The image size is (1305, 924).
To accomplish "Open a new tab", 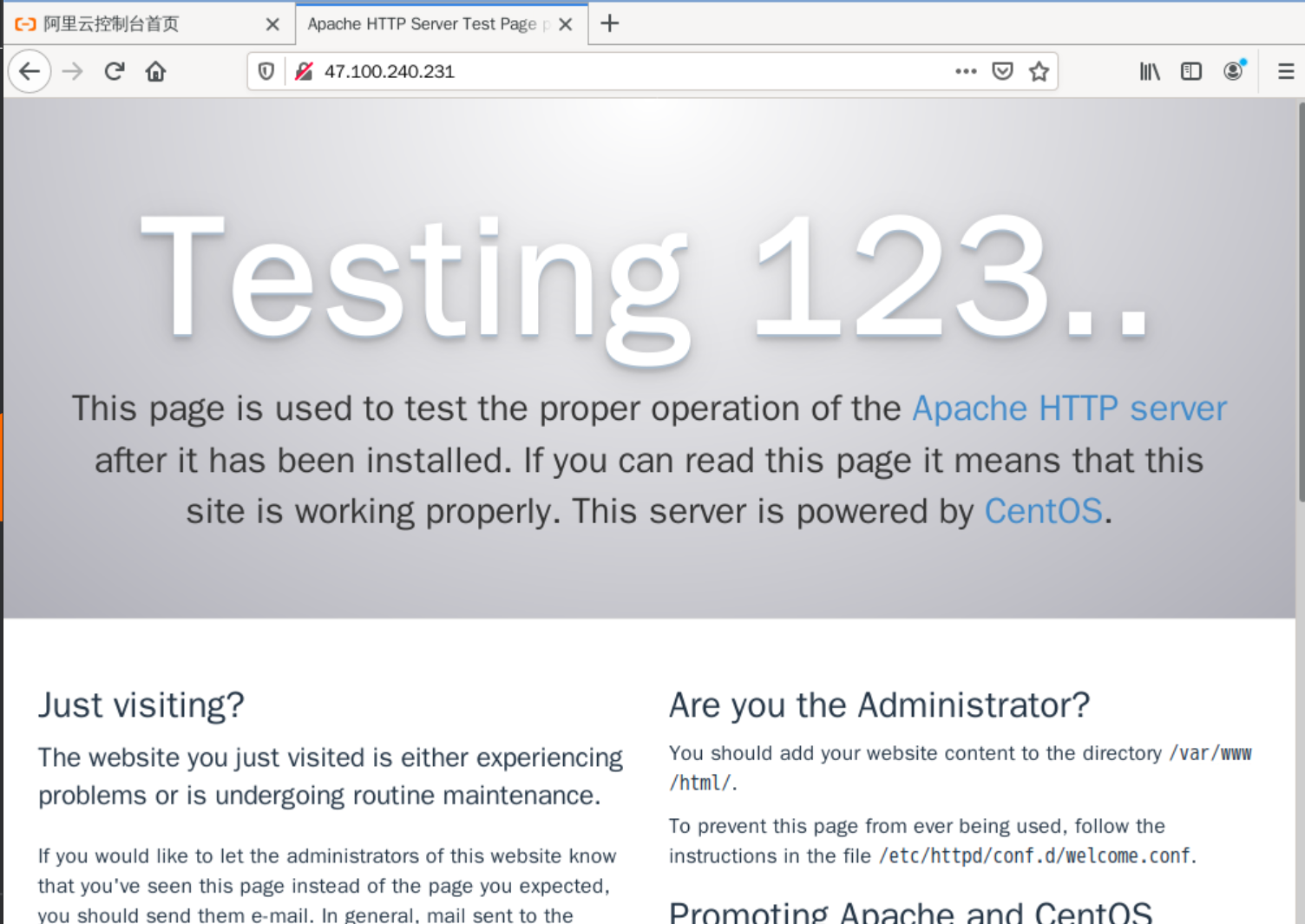I will (610, 23).
